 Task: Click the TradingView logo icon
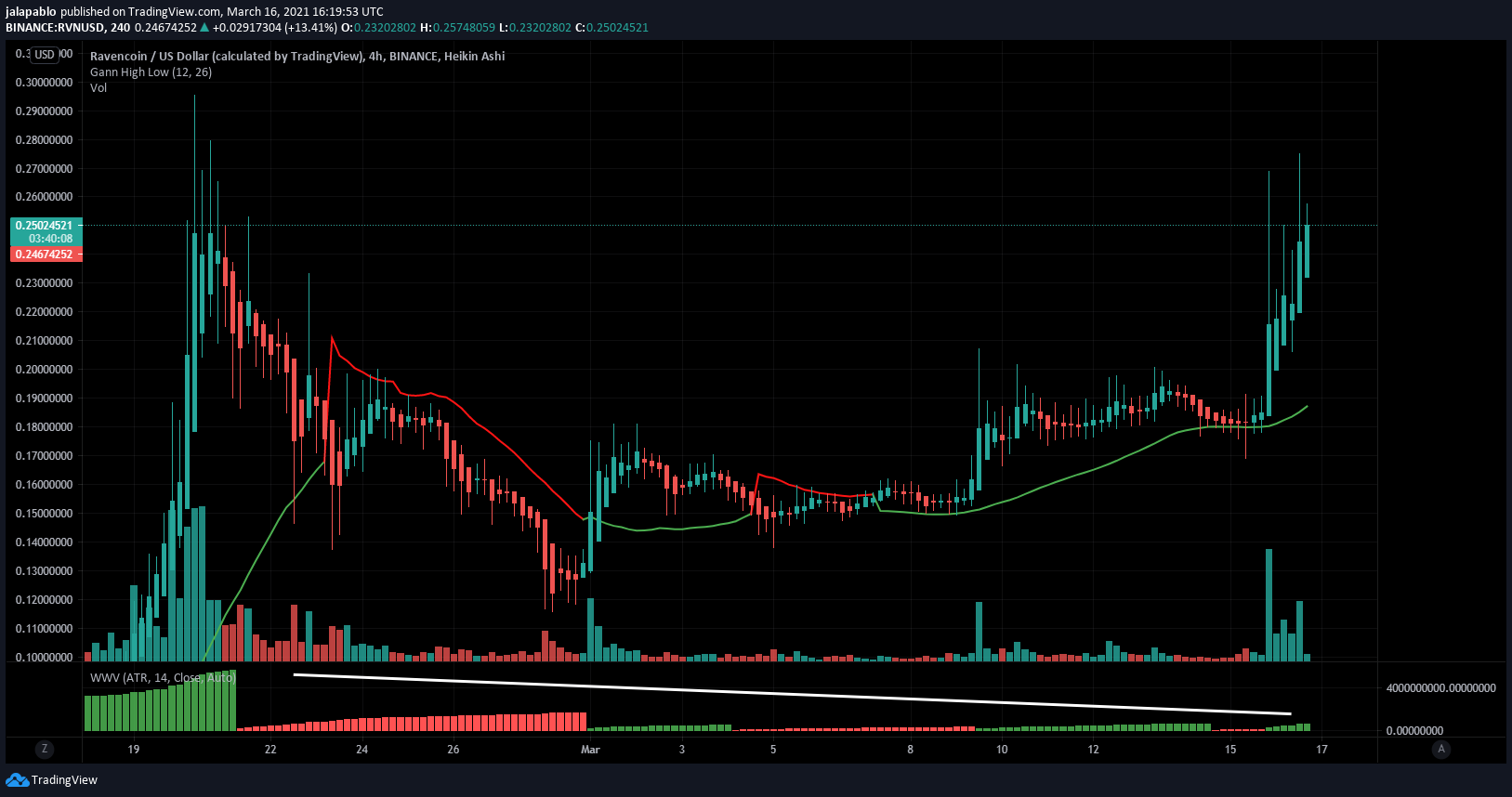click(x=17, y=780)
